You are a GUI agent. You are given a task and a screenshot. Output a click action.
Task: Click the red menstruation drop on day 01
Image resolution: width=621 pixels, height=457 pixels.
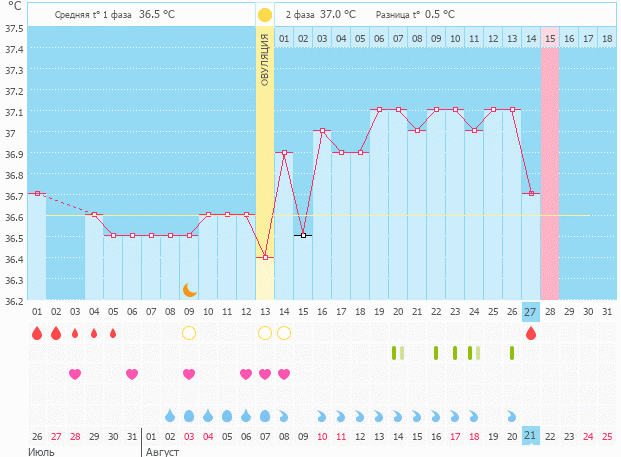pyautogui.click(x=37, y=333)
